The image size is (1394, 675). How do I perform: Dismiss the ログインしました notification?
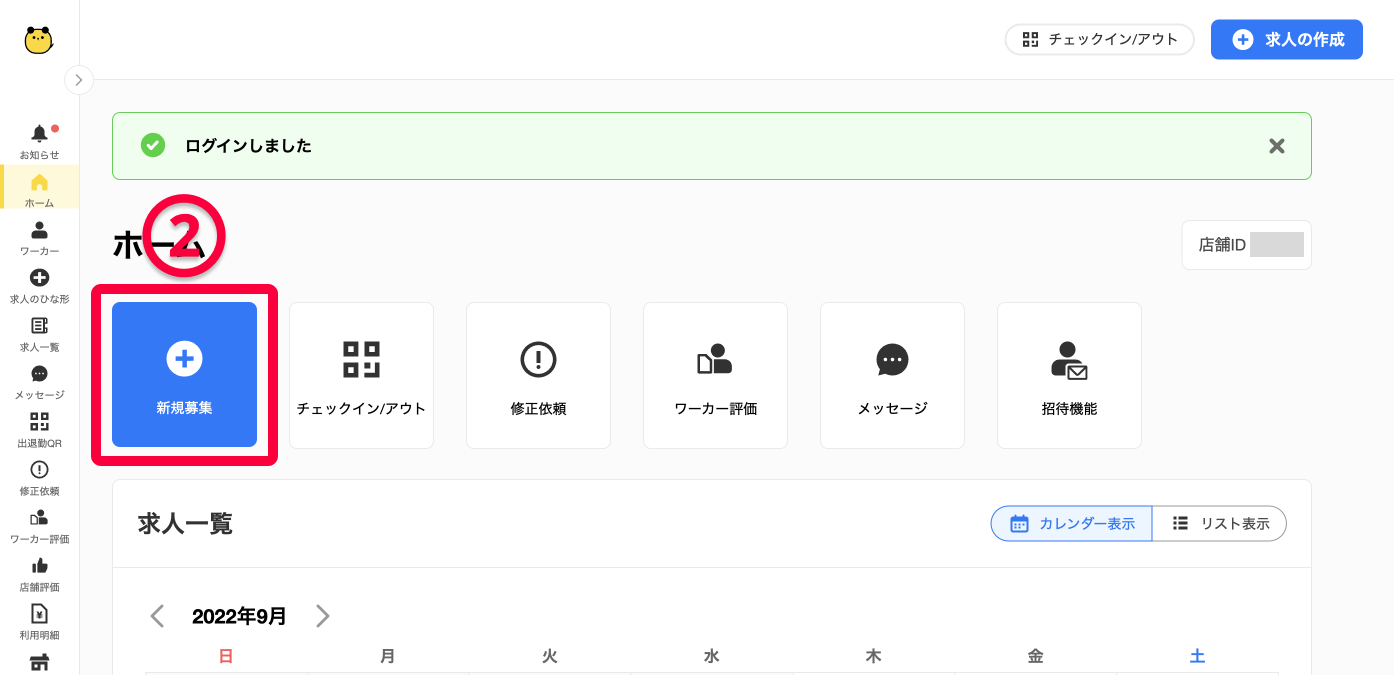(x=1276, y=146)
